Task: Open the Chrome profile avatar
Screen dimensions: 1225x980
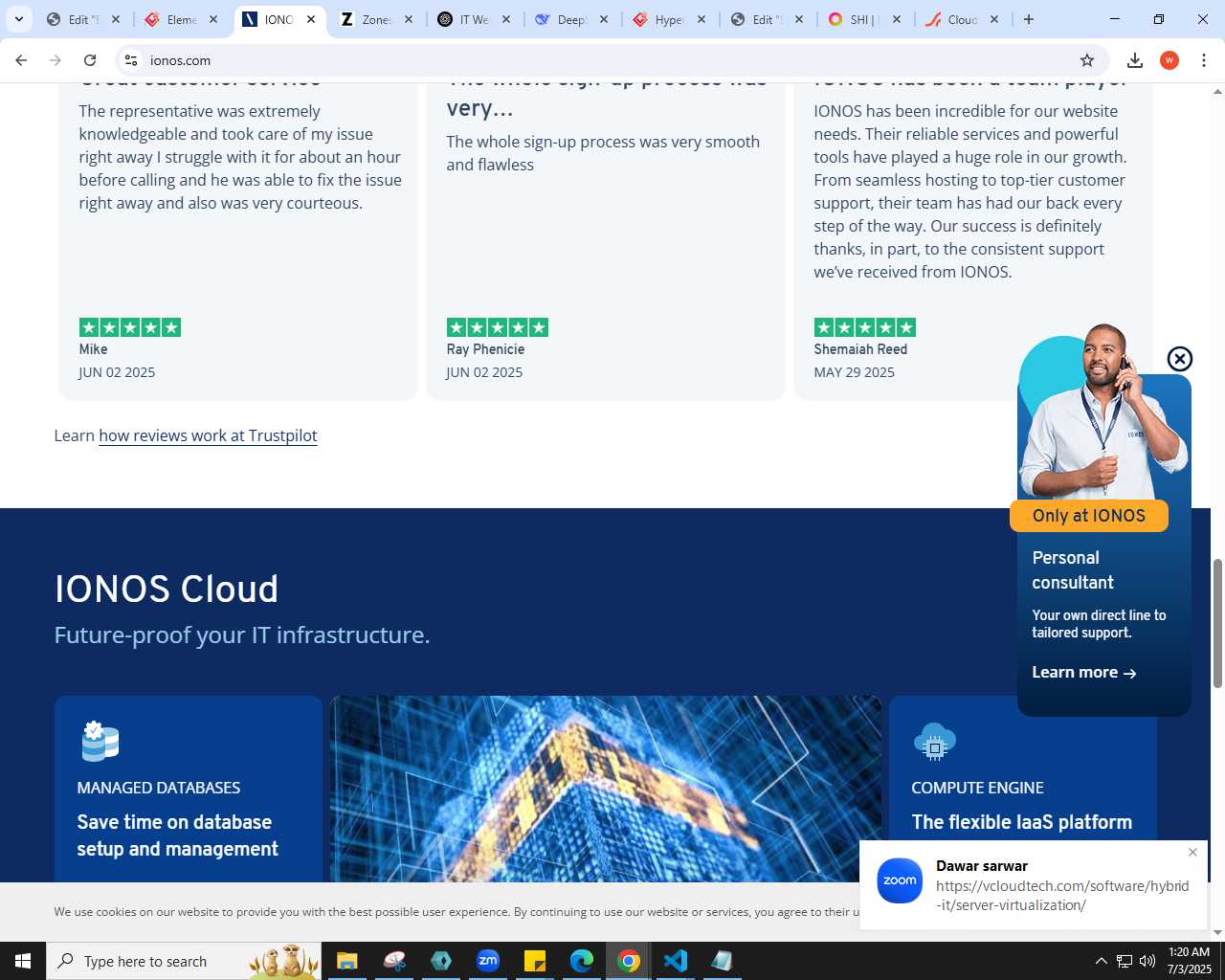Action: (1169, 60)
